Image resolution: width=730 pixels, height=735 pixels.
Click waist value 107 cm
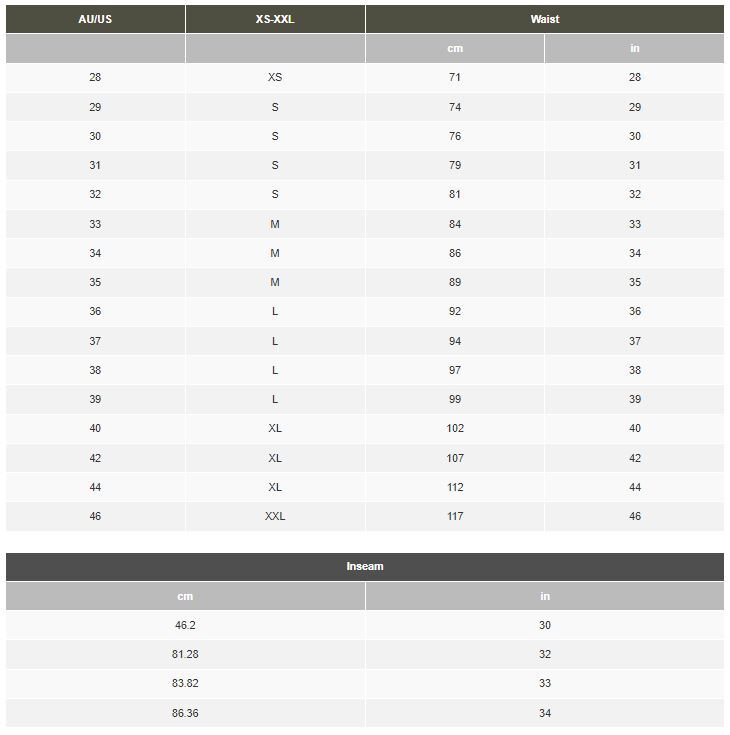tap(455, 458)
